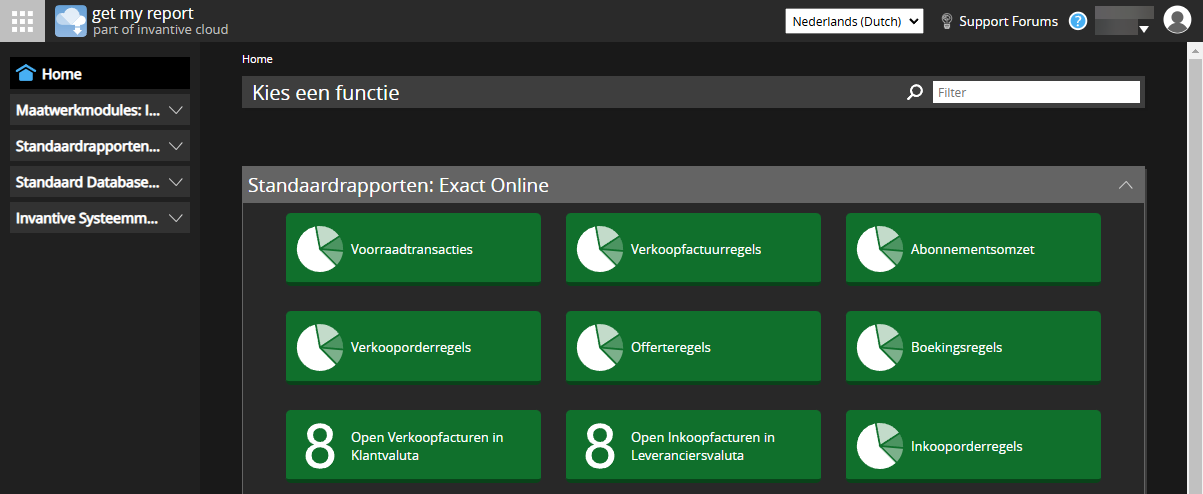
Task: Click the Offerteregels pie chart icon
Action: click(600, 347)
